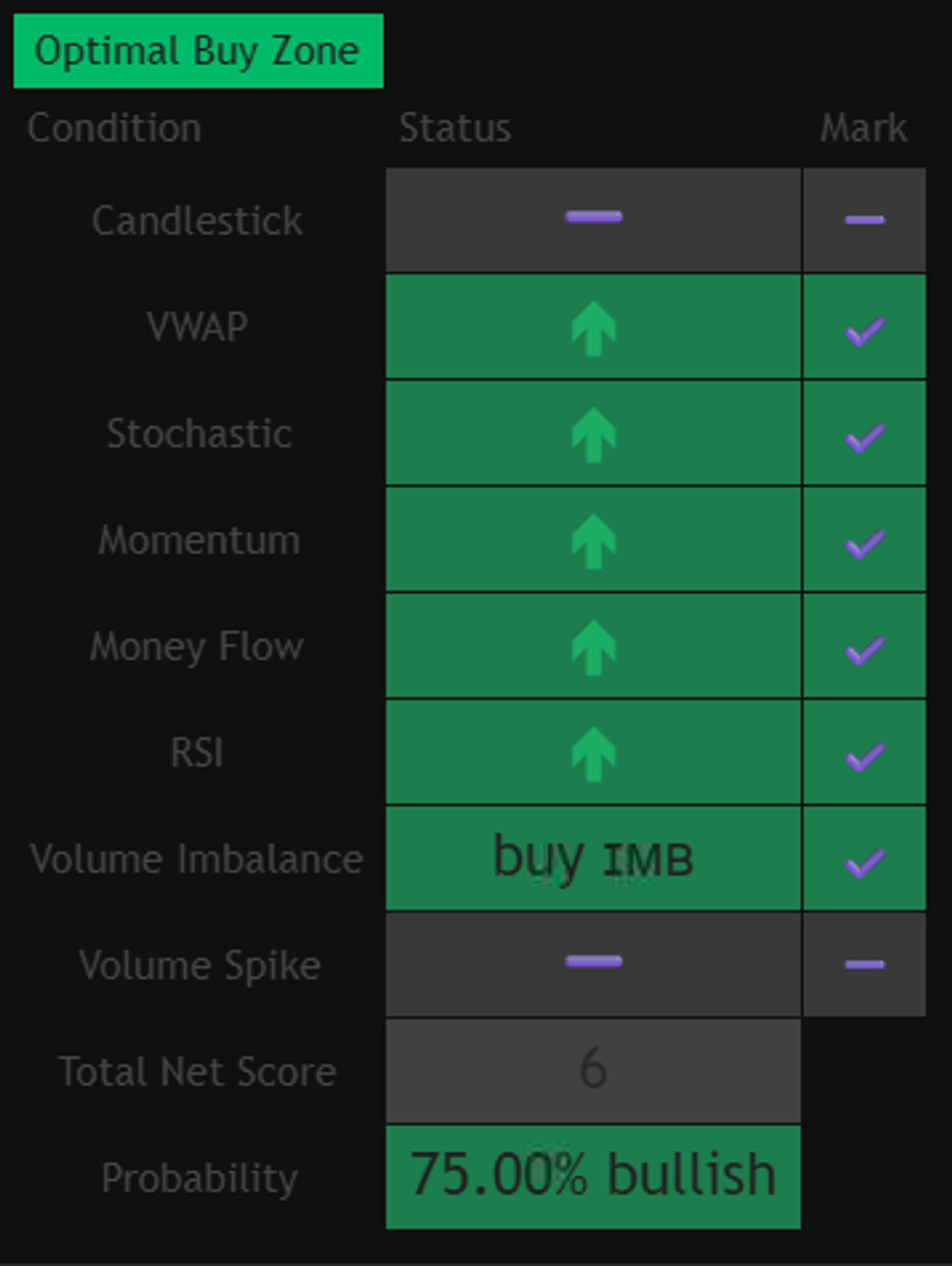Click the Volume Spike mark dash
The image size is (952, 1266).
pyautogui.click(x=864, y=964)
